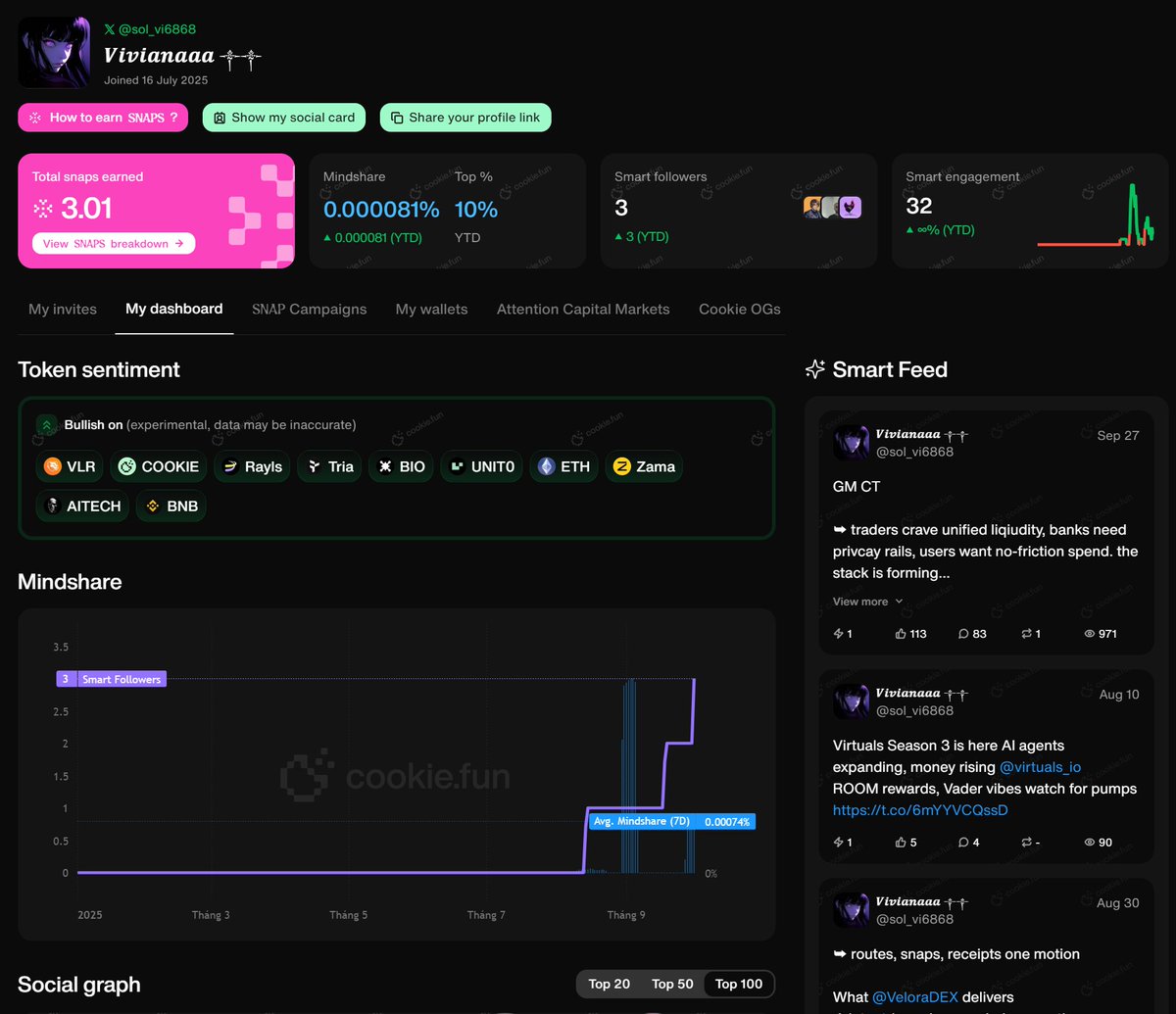Click the Top % 10% value
The height and width of the screenshot is (1014, 1176).
tap(476, 210)
